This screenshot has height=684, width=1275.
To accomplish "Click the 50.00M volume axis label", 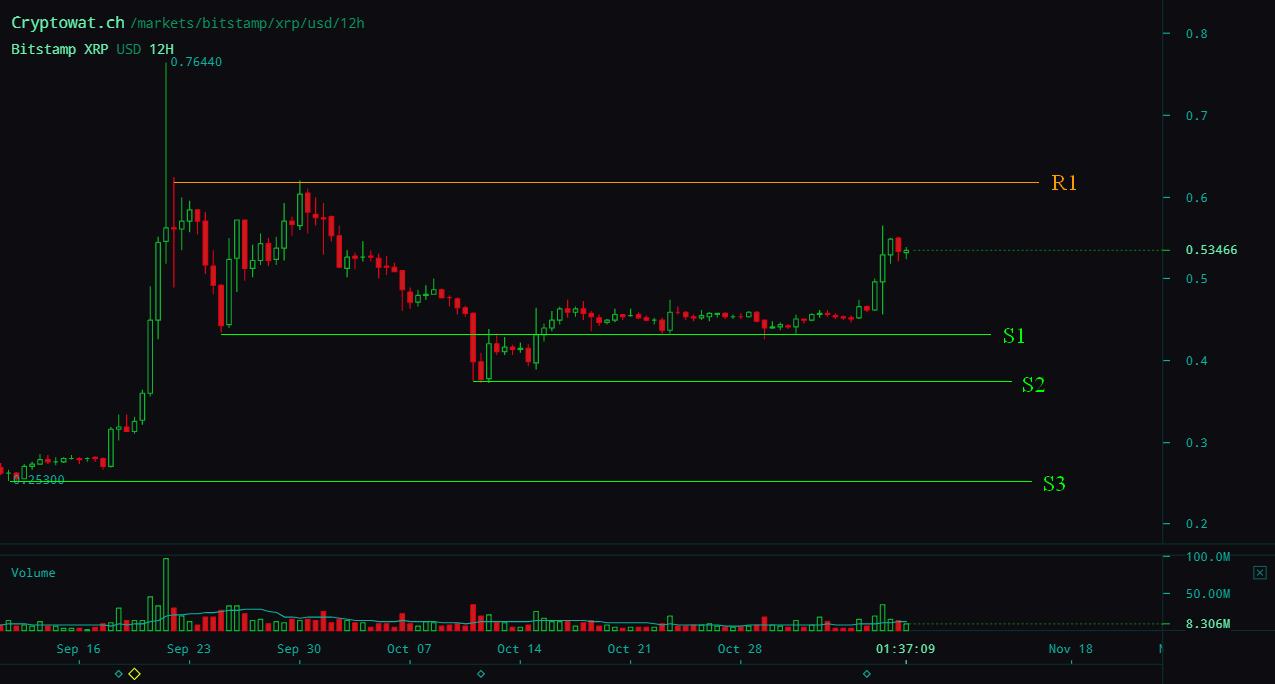I will tap(1208, 594).
